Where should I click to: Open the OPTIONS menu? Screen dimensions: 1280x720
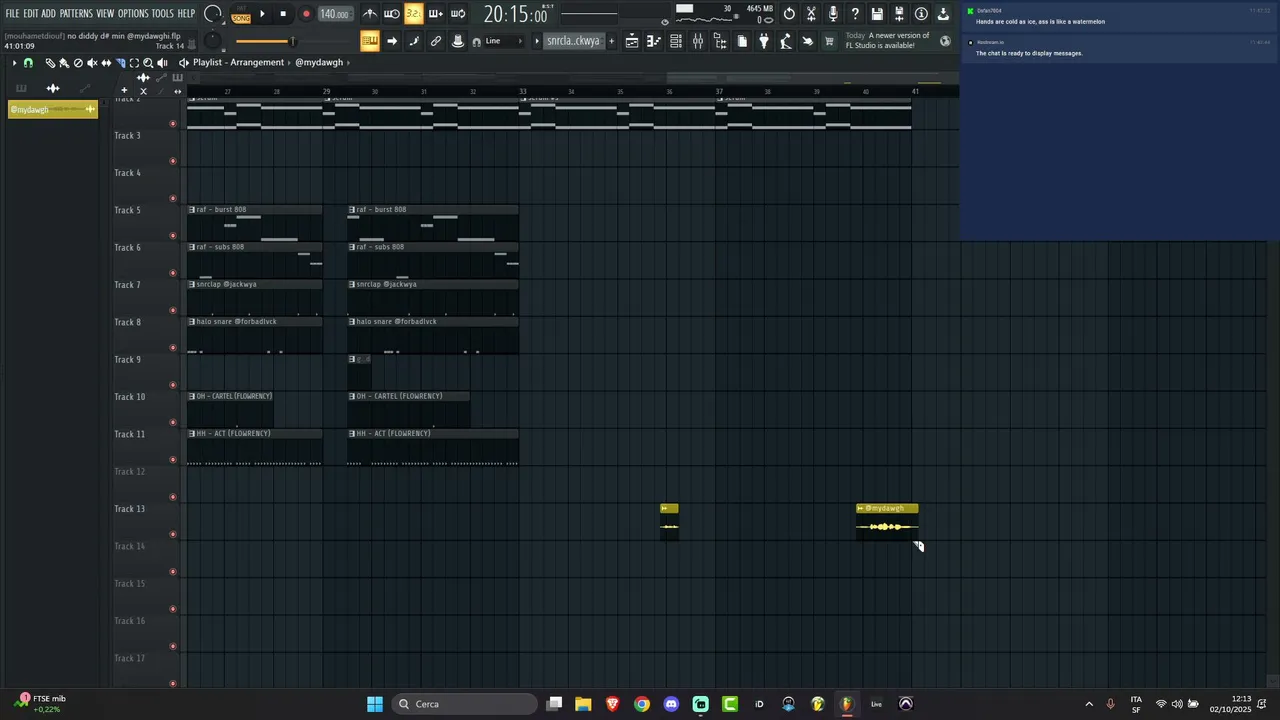point(133,14)
